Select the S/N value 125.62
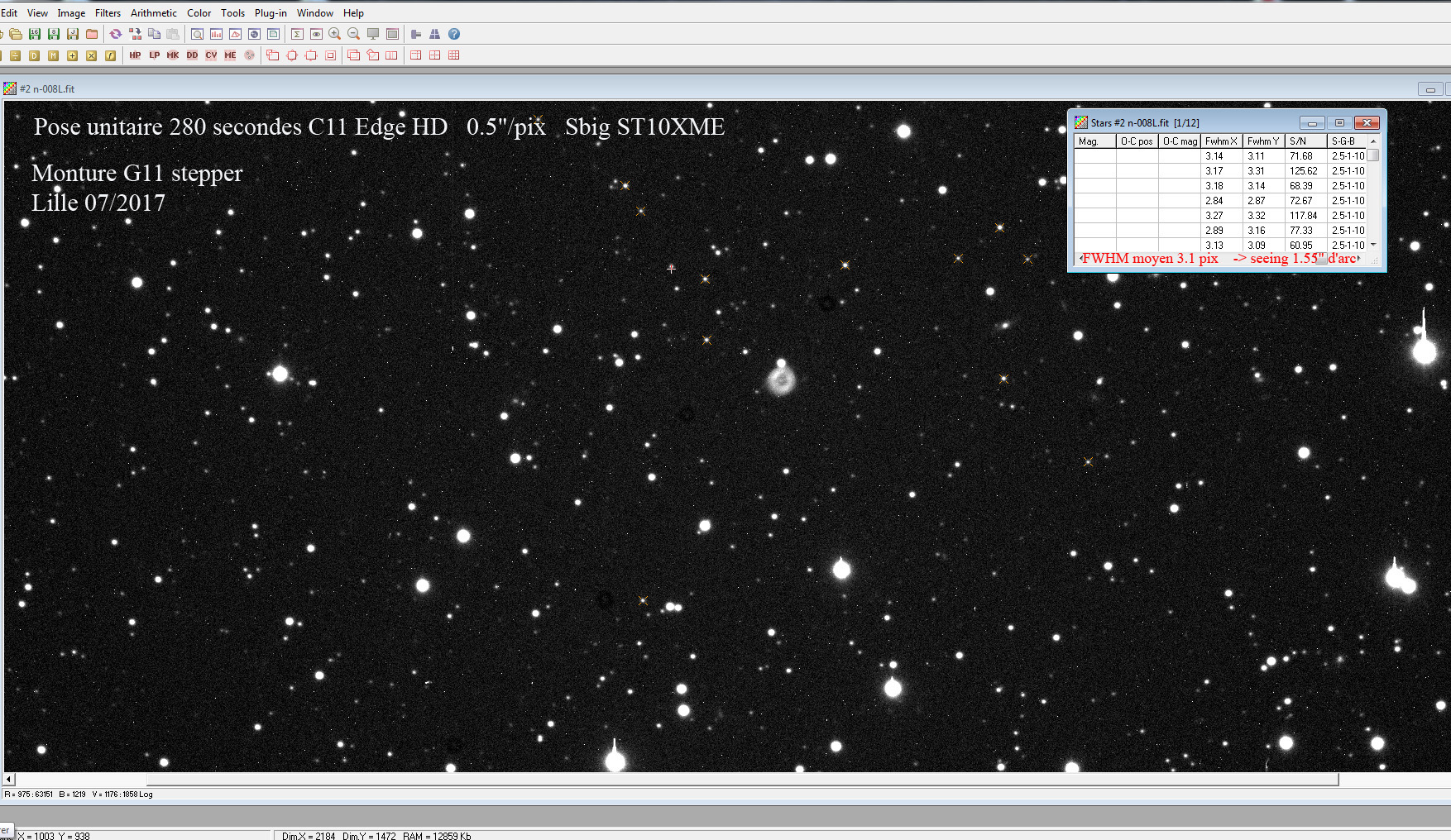1451x840 pixels. (1303, 171)
